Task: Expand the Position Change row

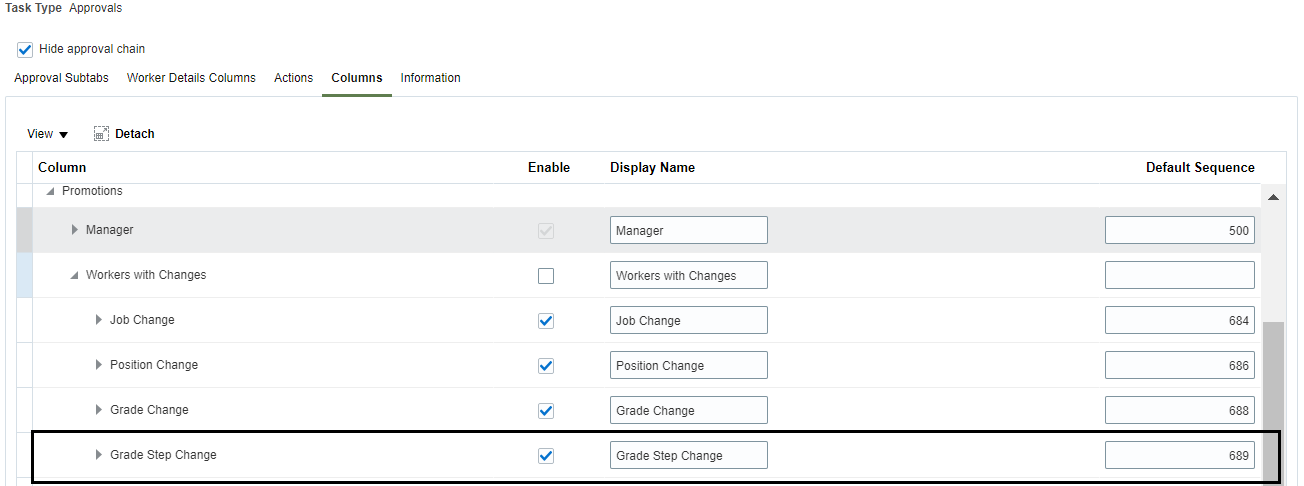Action: 99,365
